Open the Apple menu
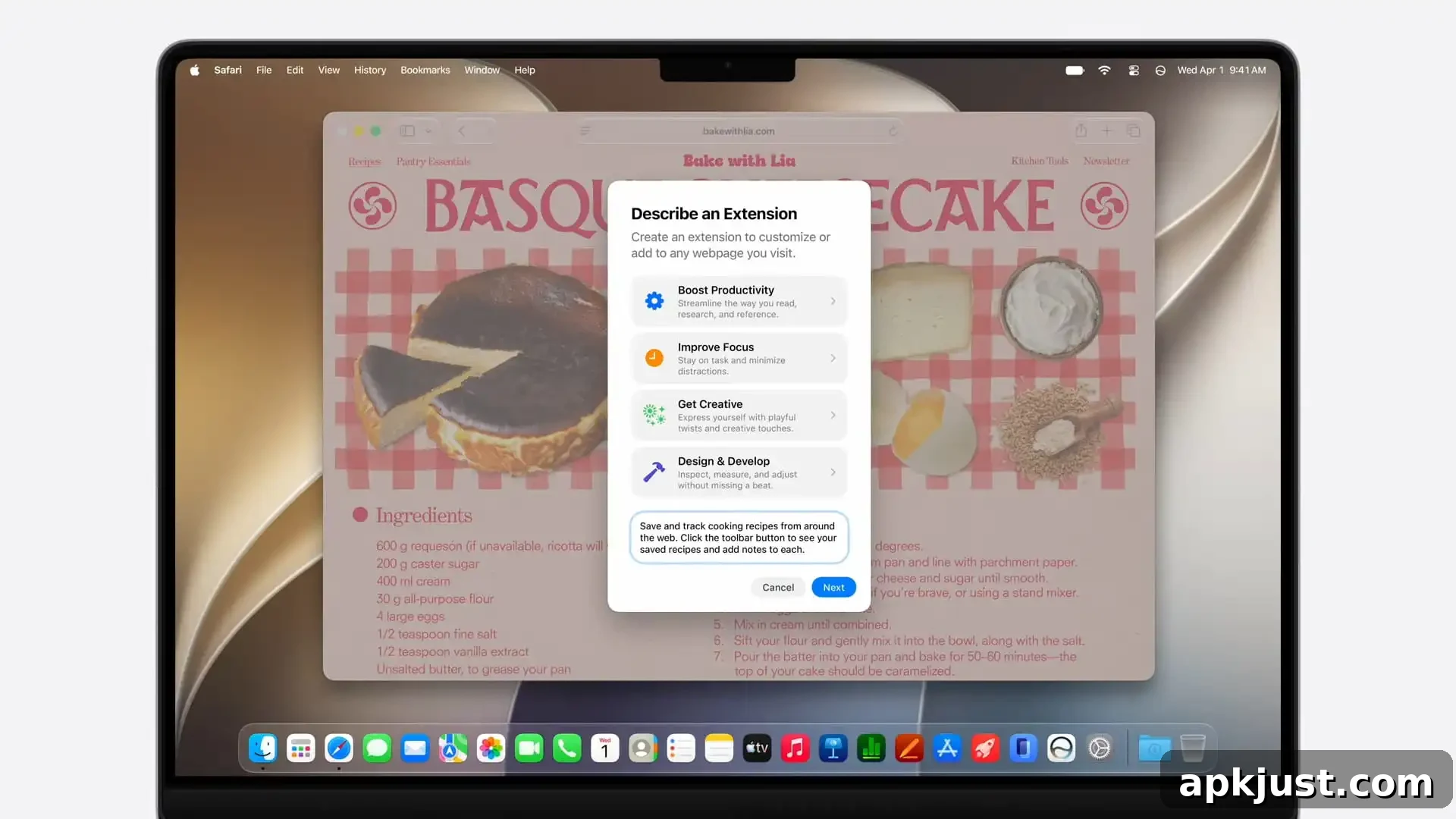 (x=194, y=70)
